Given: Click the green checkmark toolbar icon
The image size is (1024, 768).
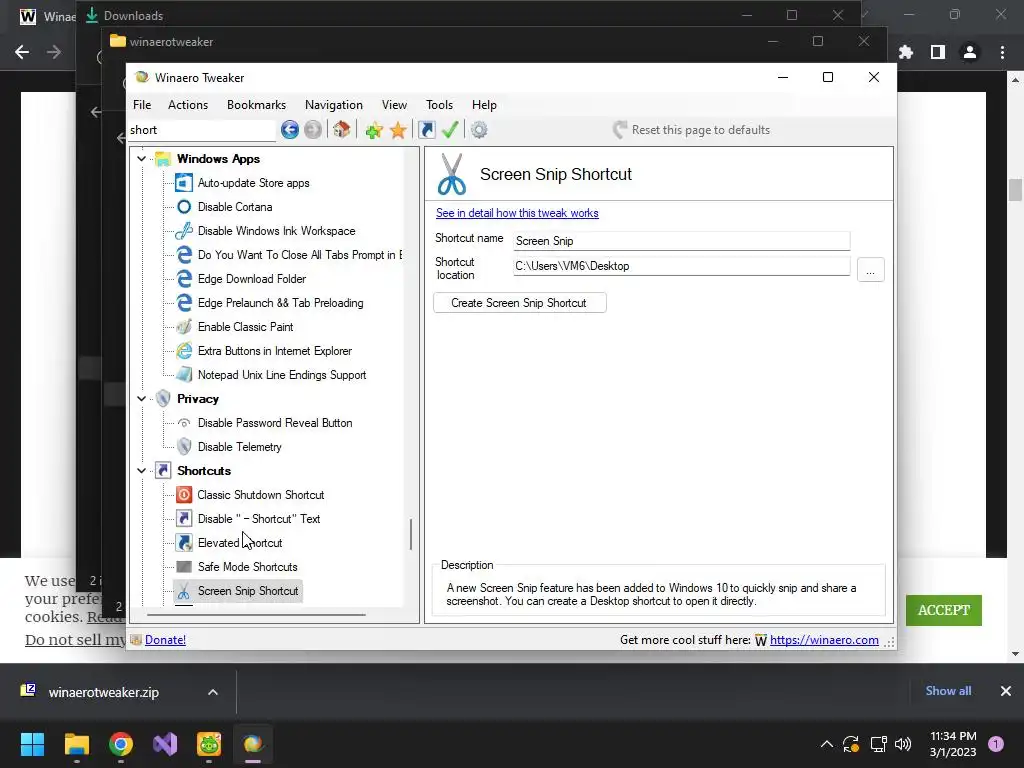Looking at the screenshot, I should (450, 130).
